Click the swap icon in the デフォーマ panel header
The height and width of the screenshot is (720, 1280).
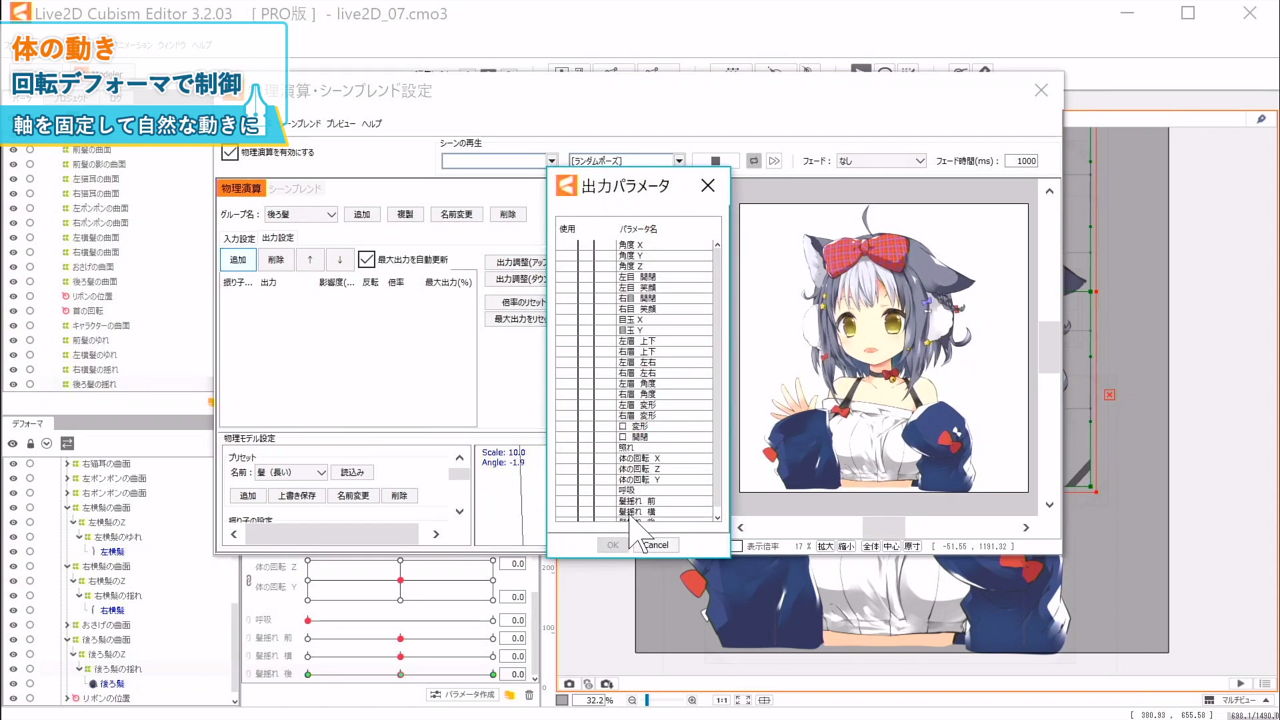tap(67, 444)
